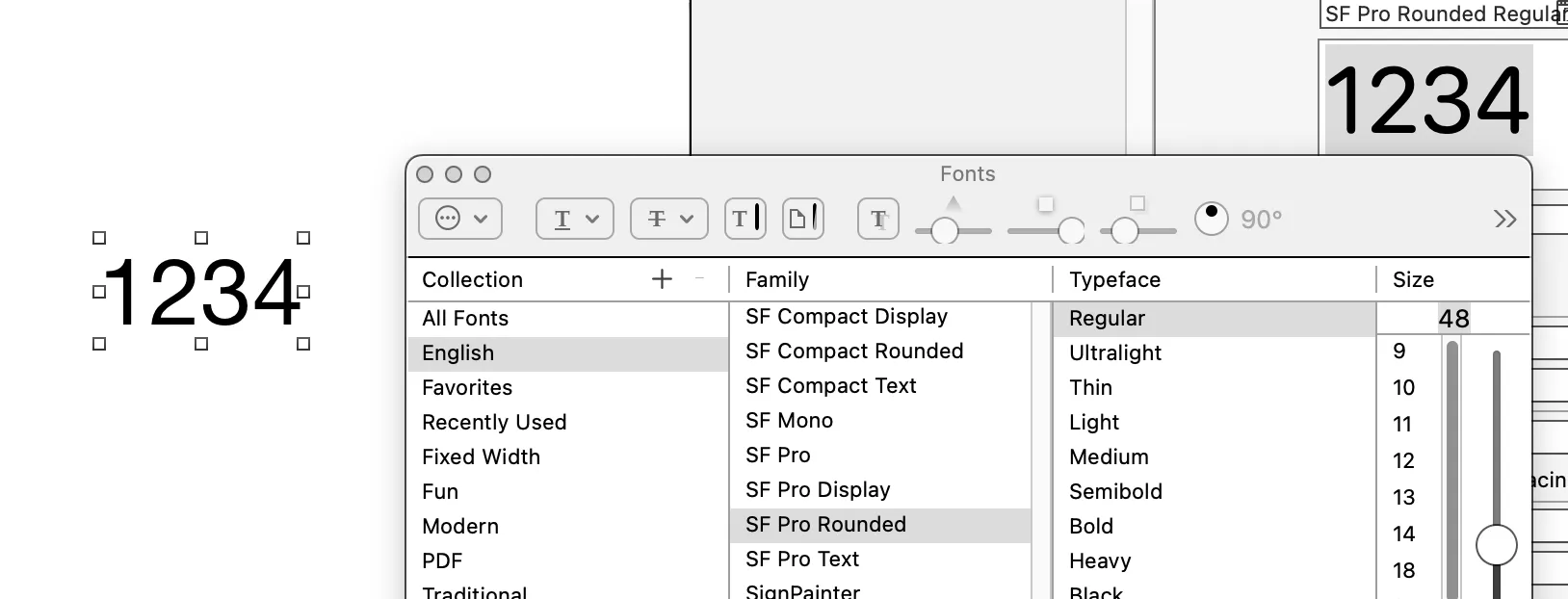Click the document color button
1568x599 pixels.
pyautogui.click(x=803, y=219)
